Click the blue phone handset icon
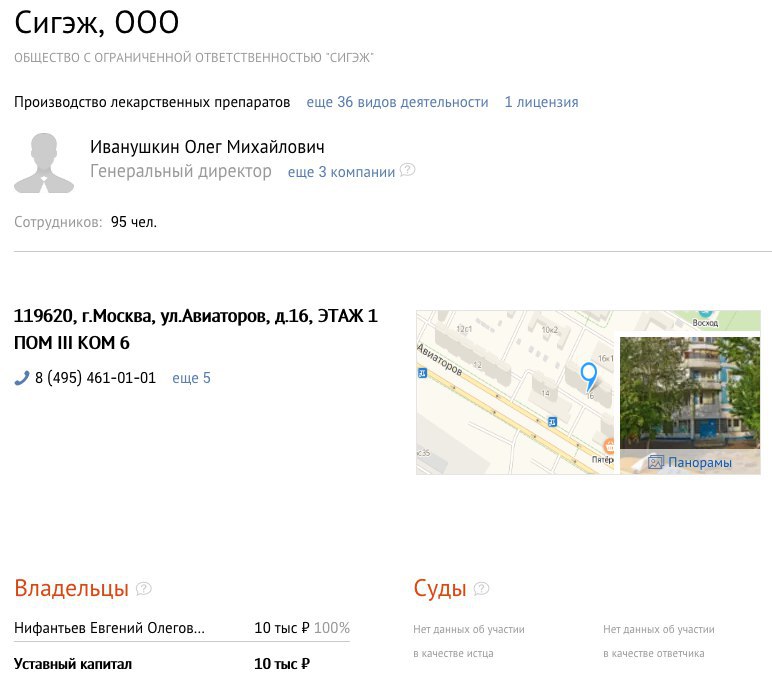 (x=22, y=378)
